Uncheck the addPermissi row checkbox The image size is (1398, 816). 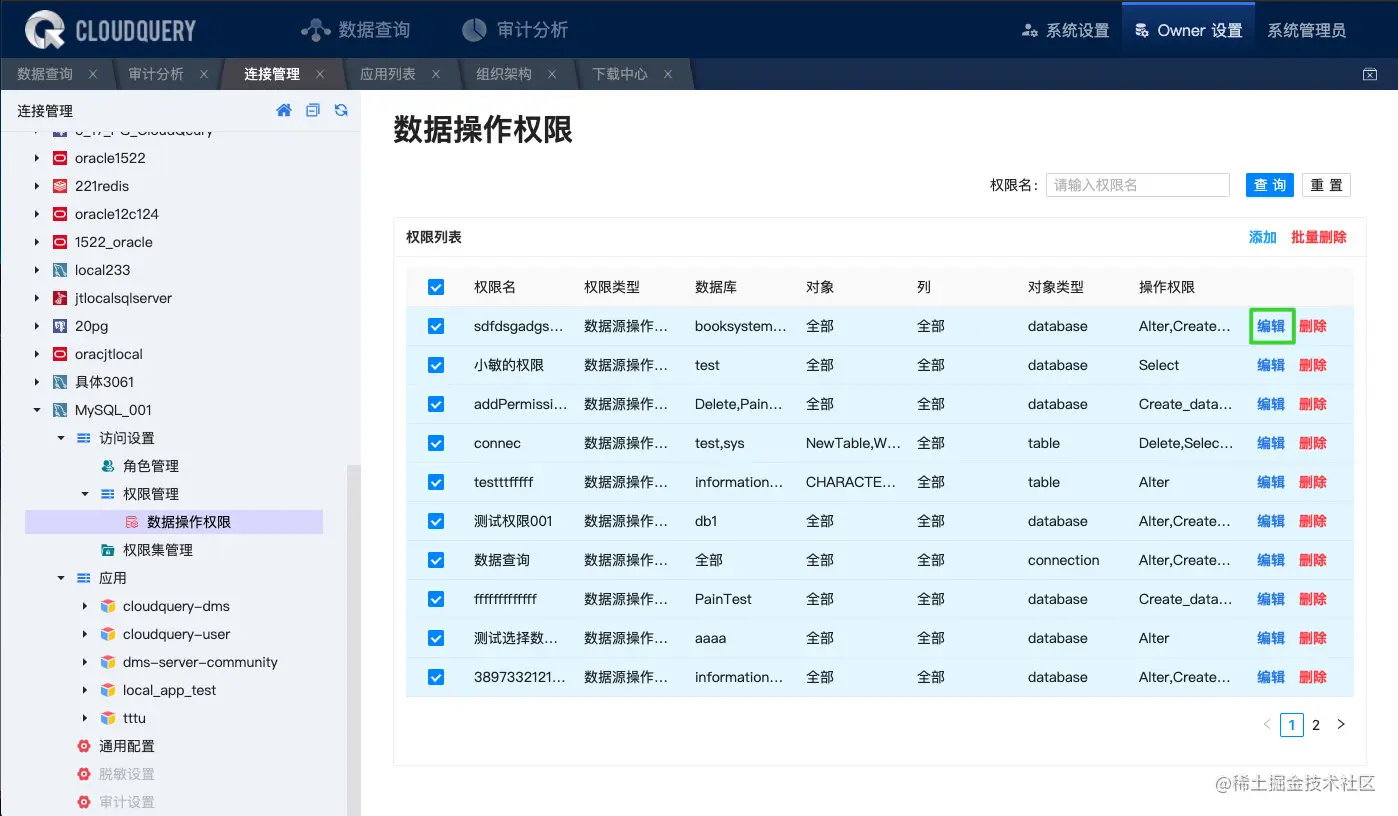pos(436,404)
